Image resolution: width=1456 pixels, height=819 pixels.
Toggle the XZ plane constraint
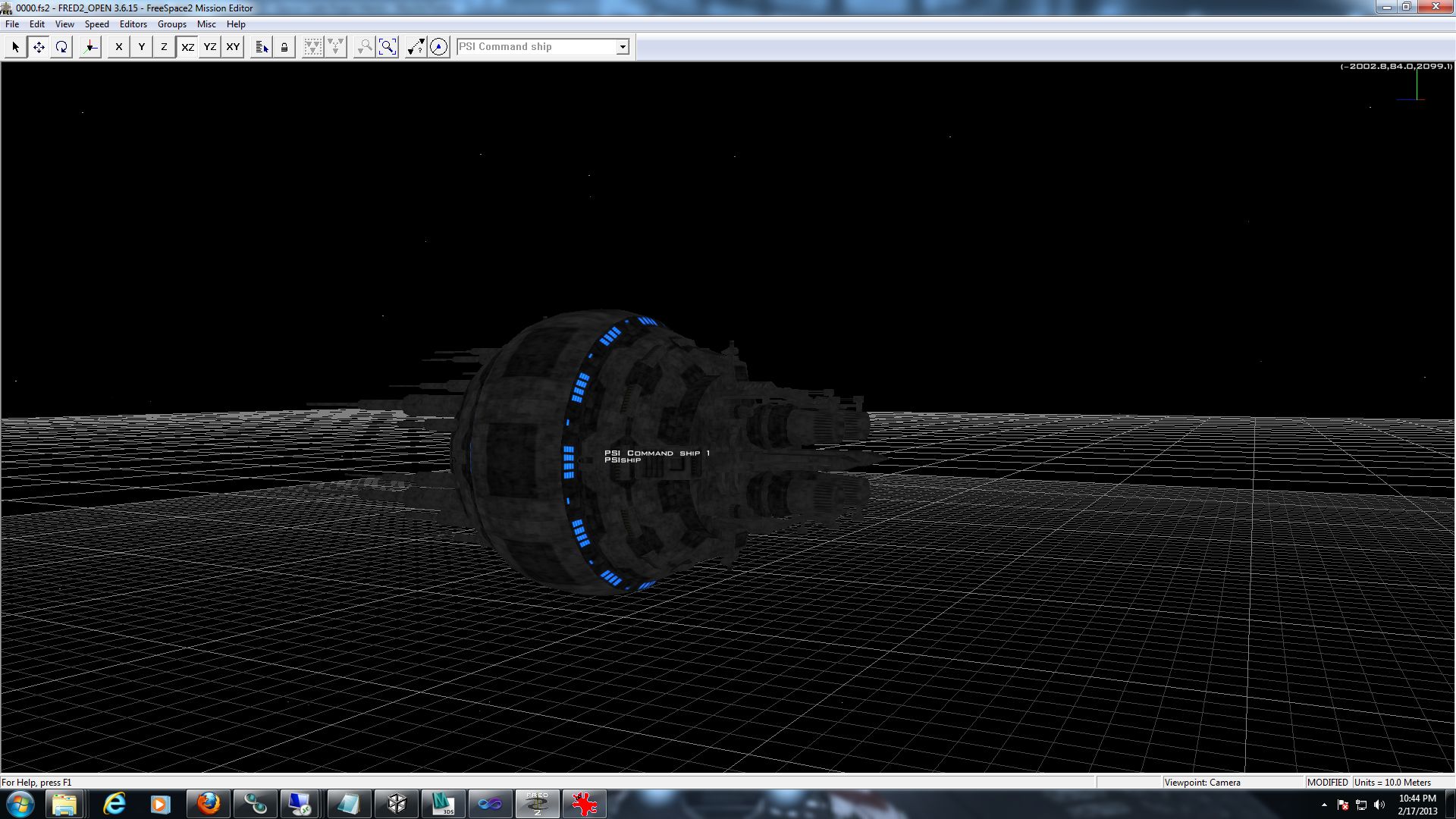[x=187, y=47]
